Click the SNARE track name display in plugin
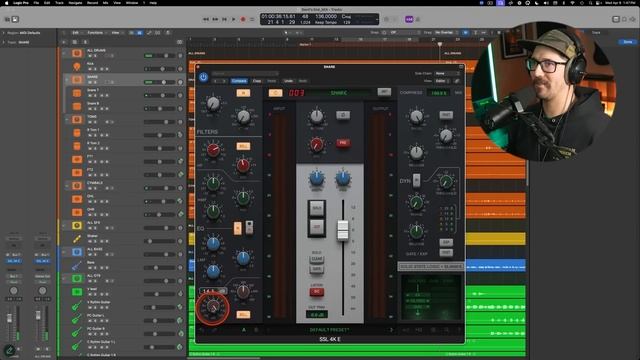The width and height of the screenshot is (640, 360). coord(339,93)
